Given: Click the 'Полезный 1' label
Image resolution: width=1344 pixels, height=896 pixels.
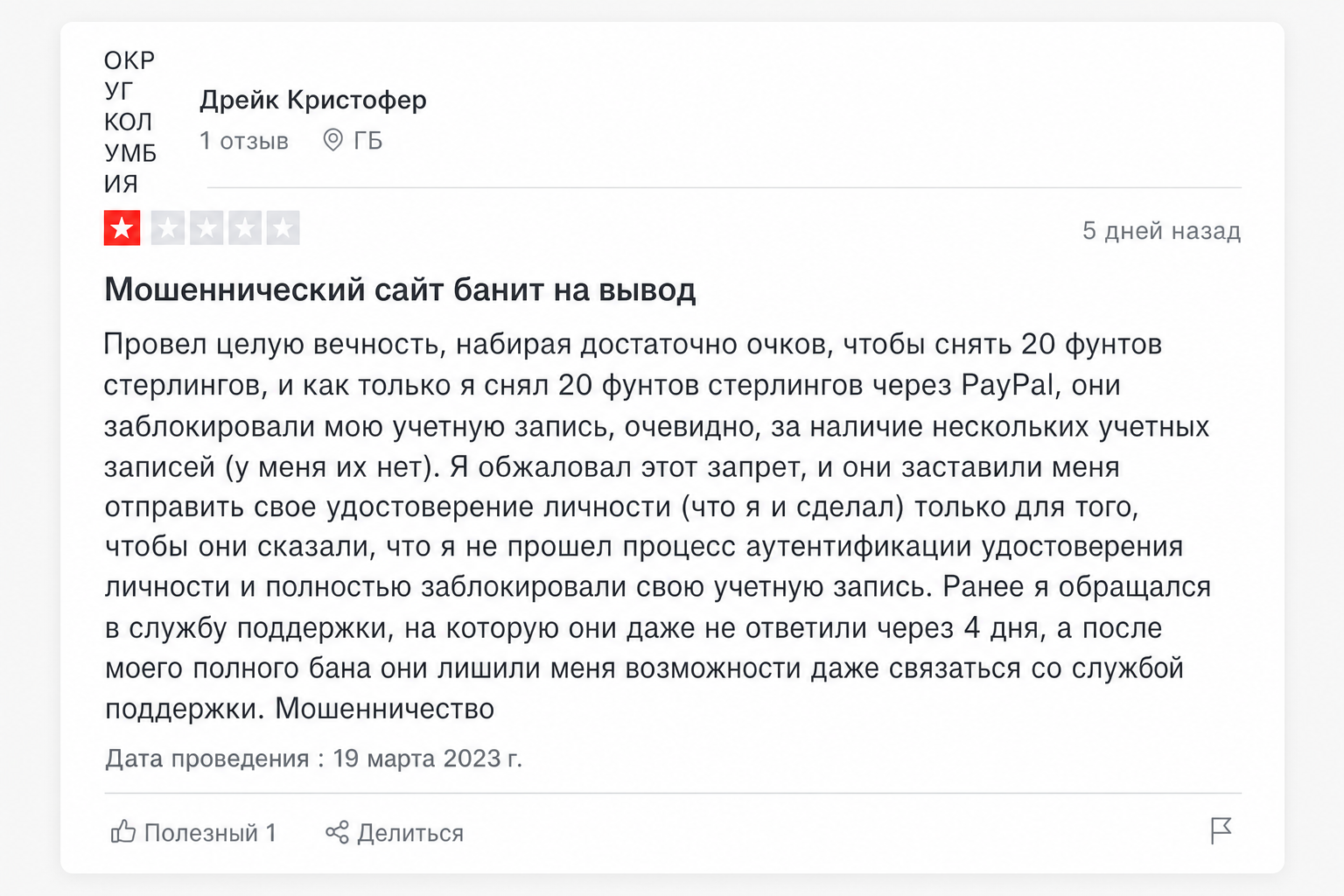Looking at the screenshot, I should pyautogui.click(x=210, y=833).
